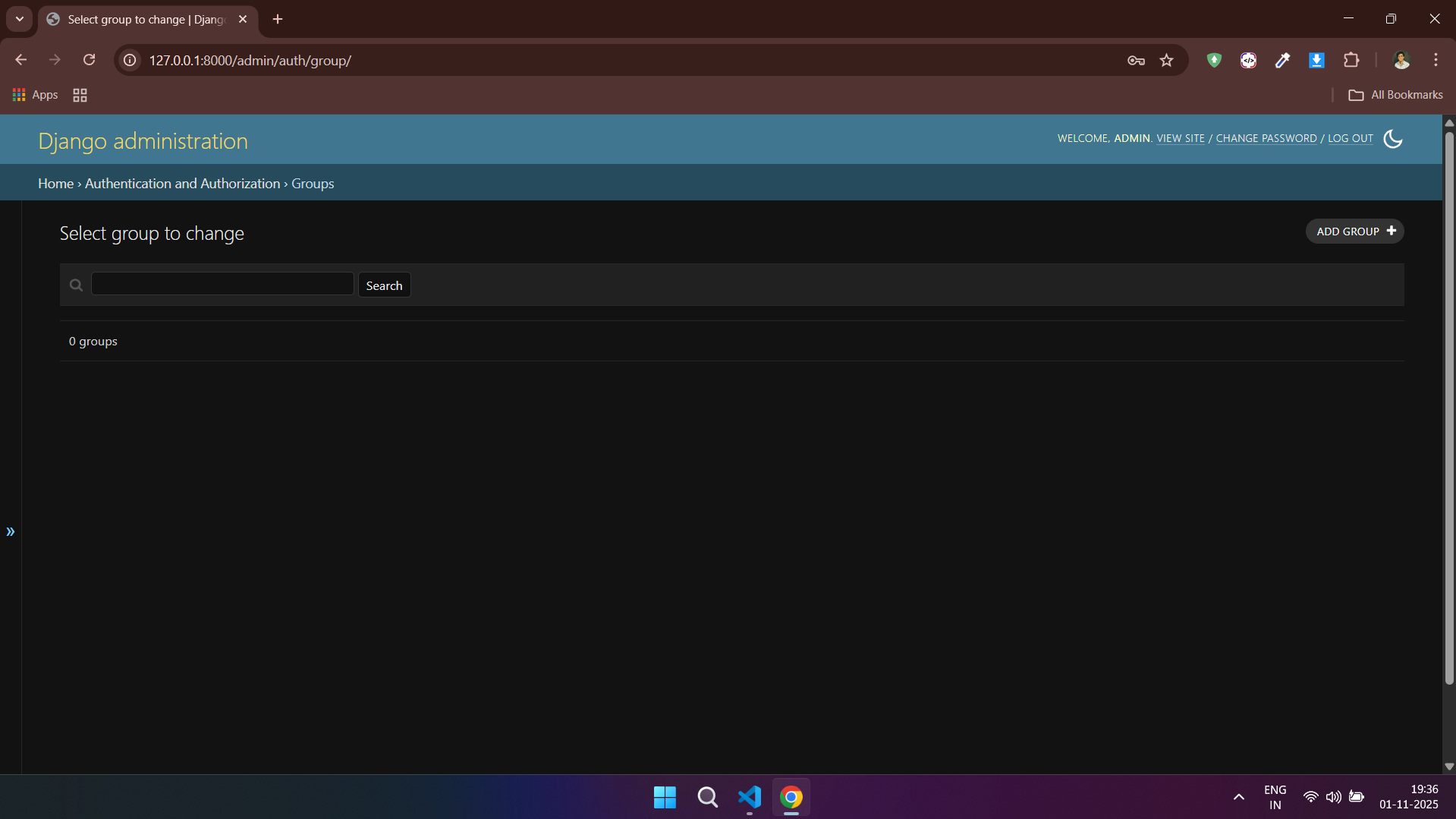Open the Windows Start menu
The image size is (1456, 819).
click(x=665, y=797)
